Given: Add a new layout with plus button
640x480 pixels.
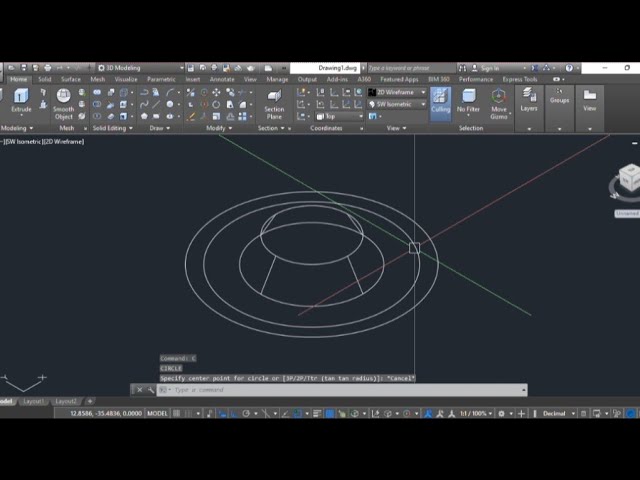Looking at the screenshot, I should [x=90, y=401].
